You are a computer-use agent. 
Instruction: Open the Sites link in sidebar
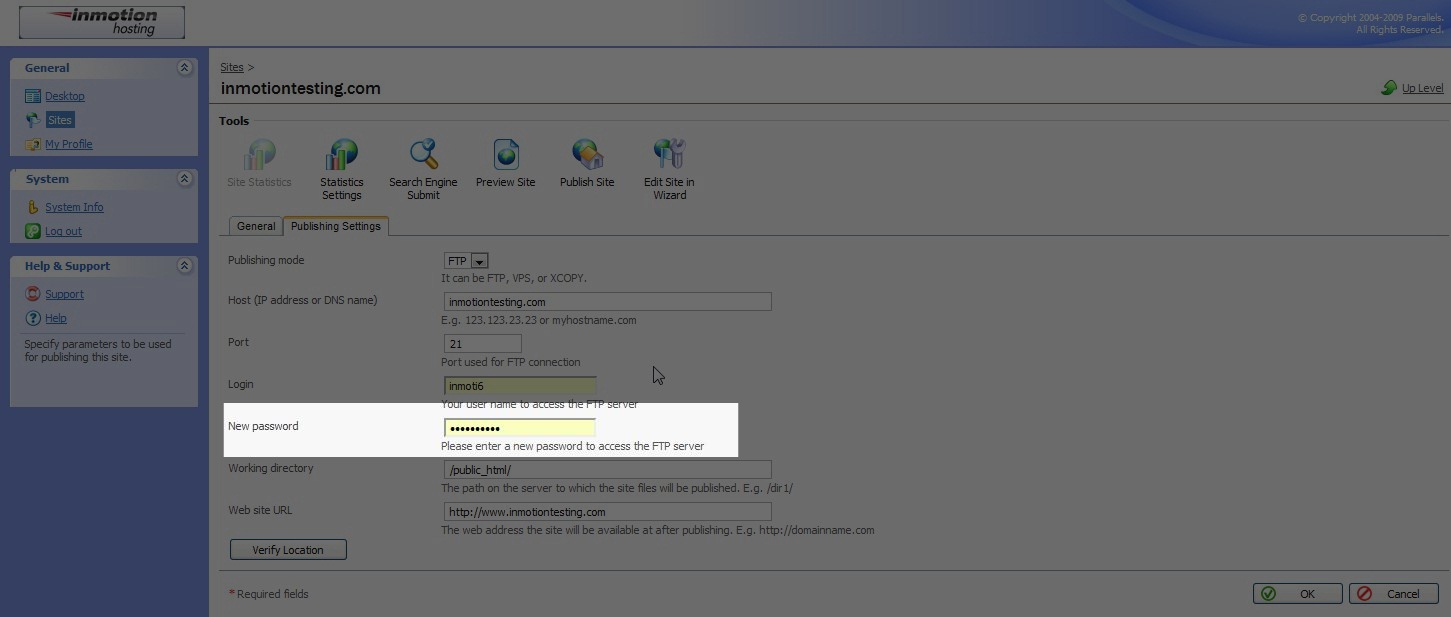point(60,120)
